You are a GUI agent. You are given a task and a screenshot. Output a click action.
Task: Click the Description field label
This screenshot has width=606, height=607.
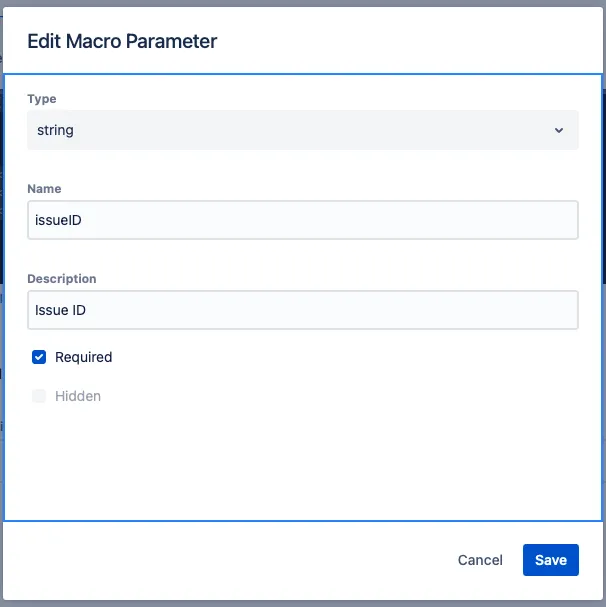[x=62, y=279]
